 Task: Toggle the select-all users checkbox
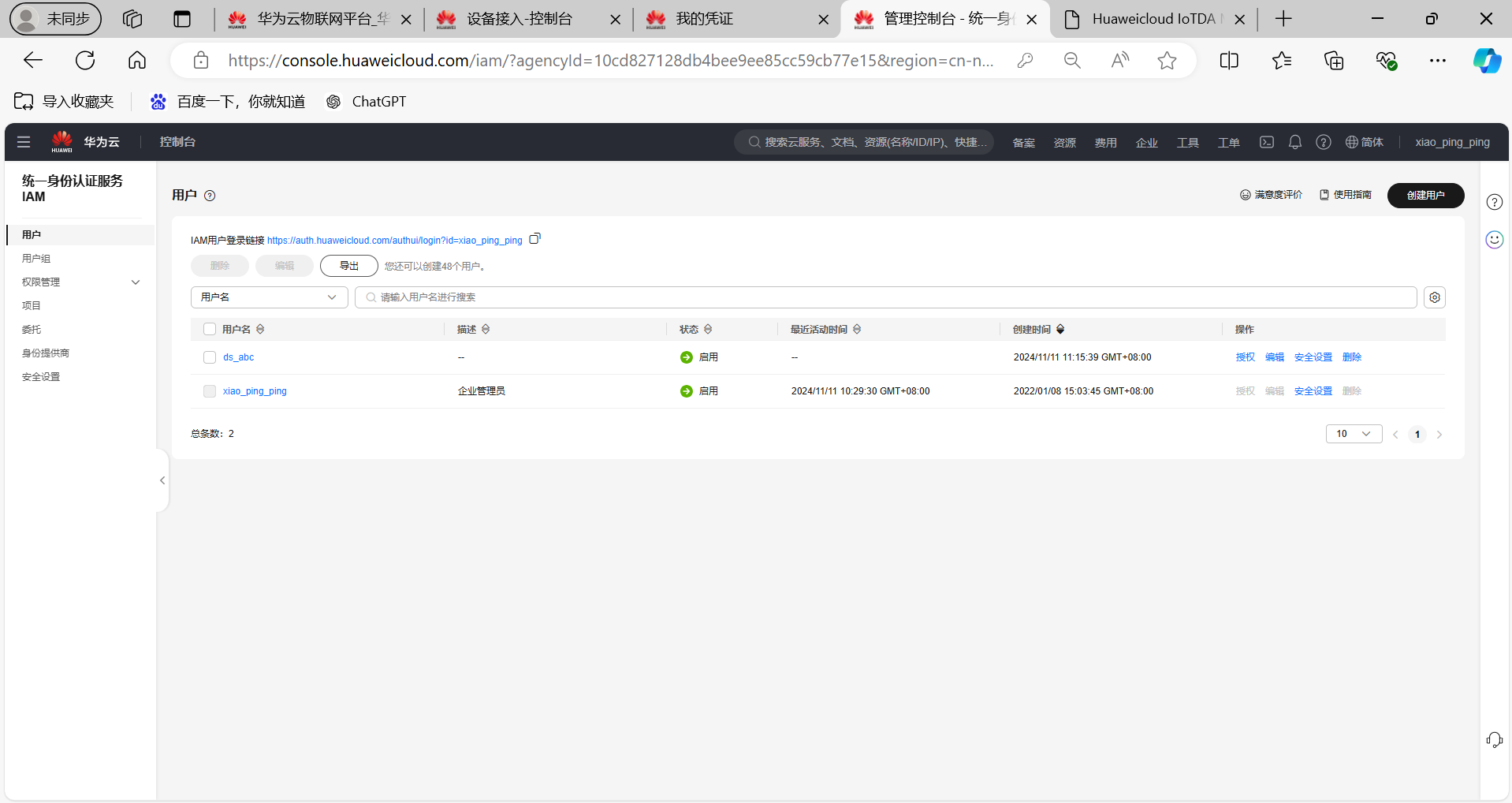(210, 330)
